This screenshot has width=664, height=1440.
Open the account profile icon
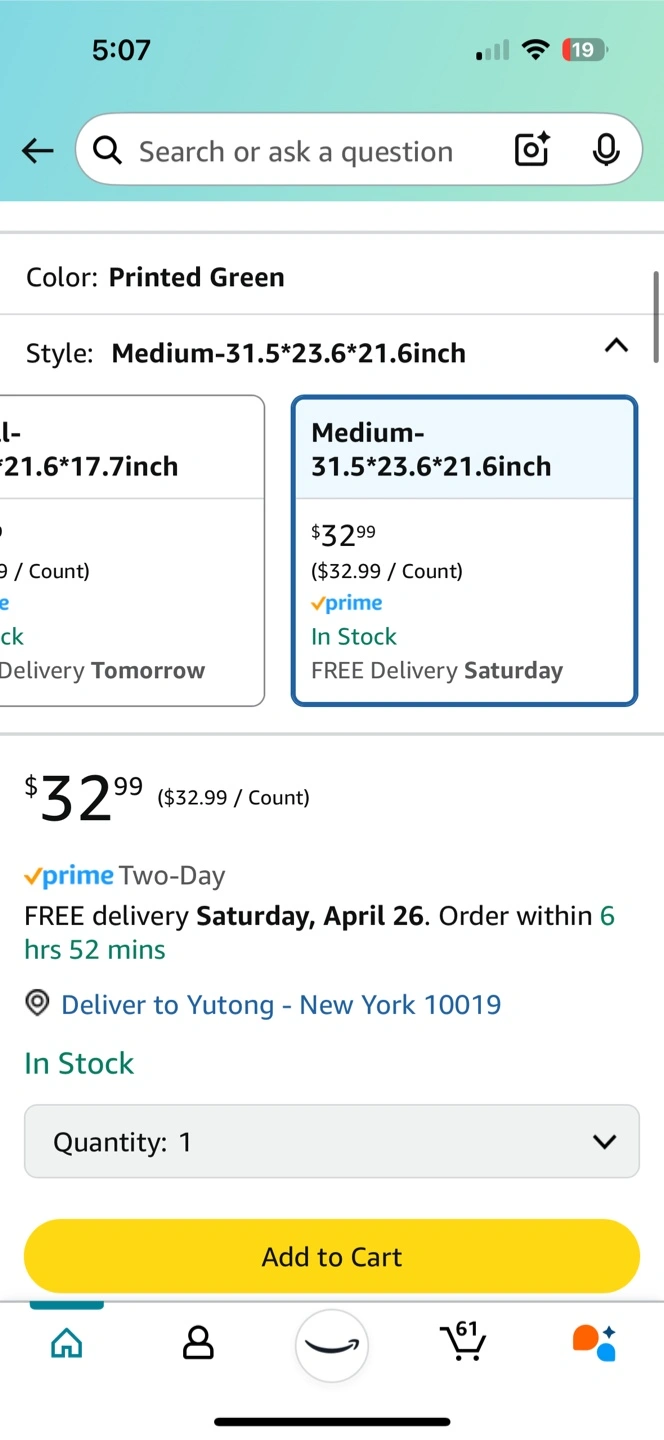pos(198,1343)
